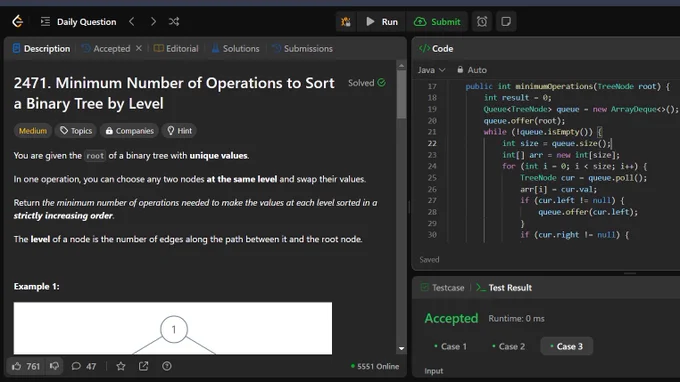Image resolution: width=680 pixels, height=382 pixels.
Task: Open the 47 comments discussion
Action: [84, 366]
